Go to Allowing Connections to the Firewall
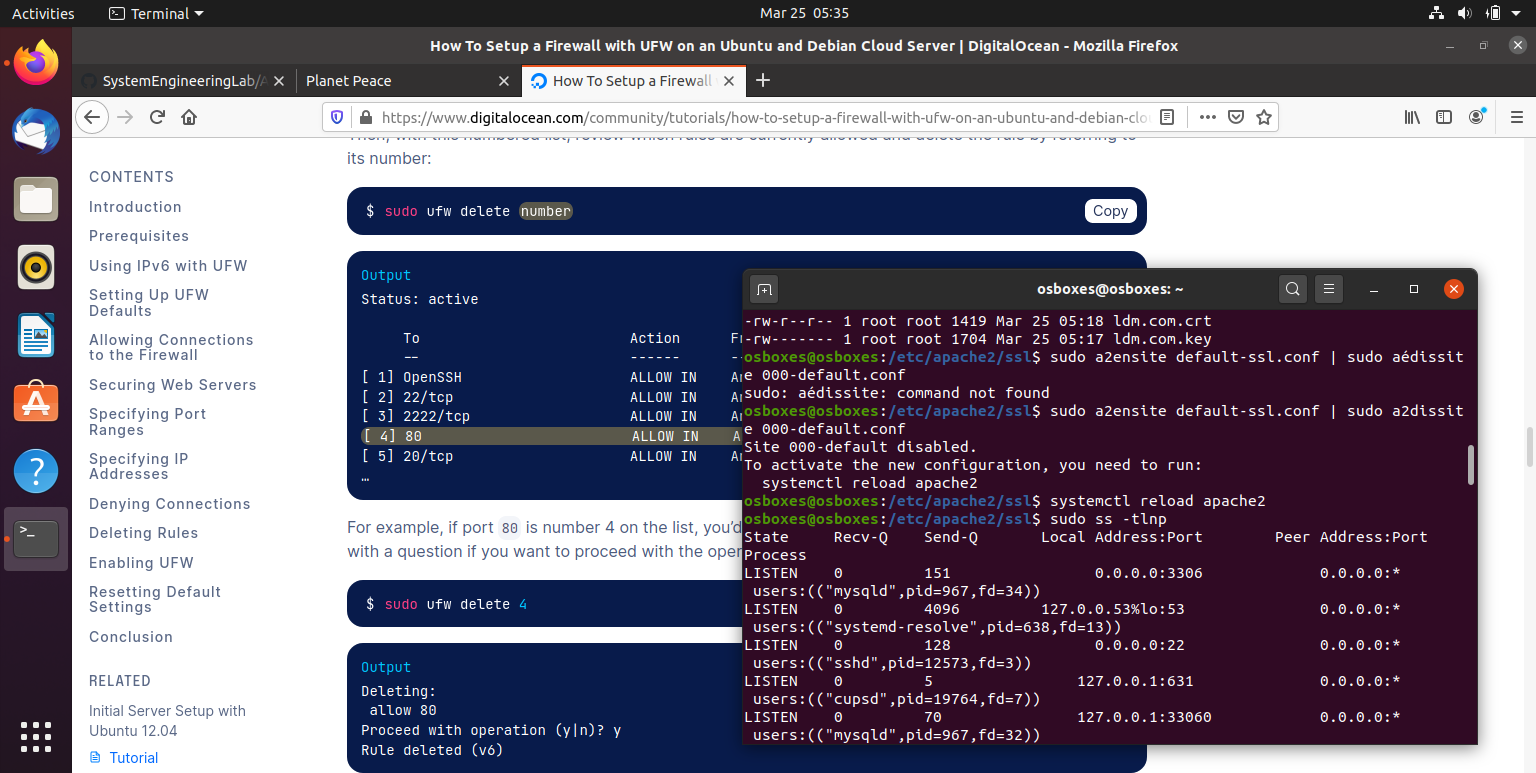Screen dimensions: 1536x773 coord(171,347)
